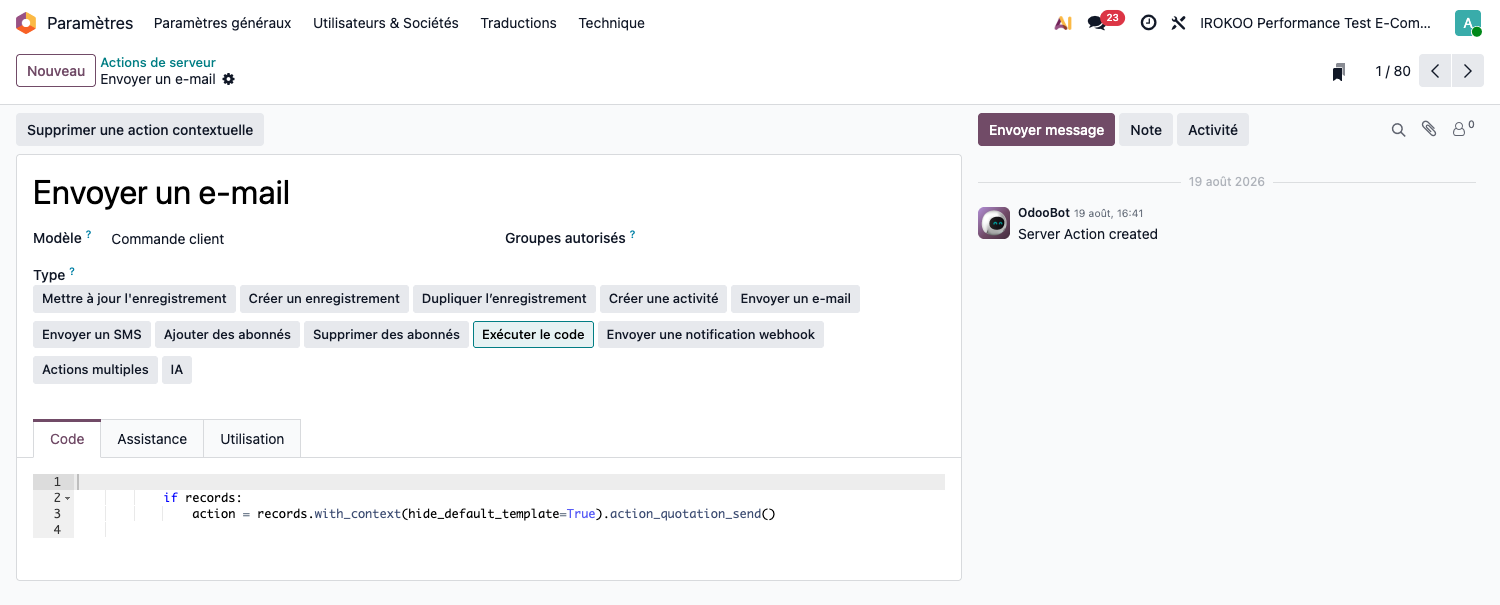Click the Note button in the chatter
Viewport: 1500px width, 605px height.
coord(1146,130)
